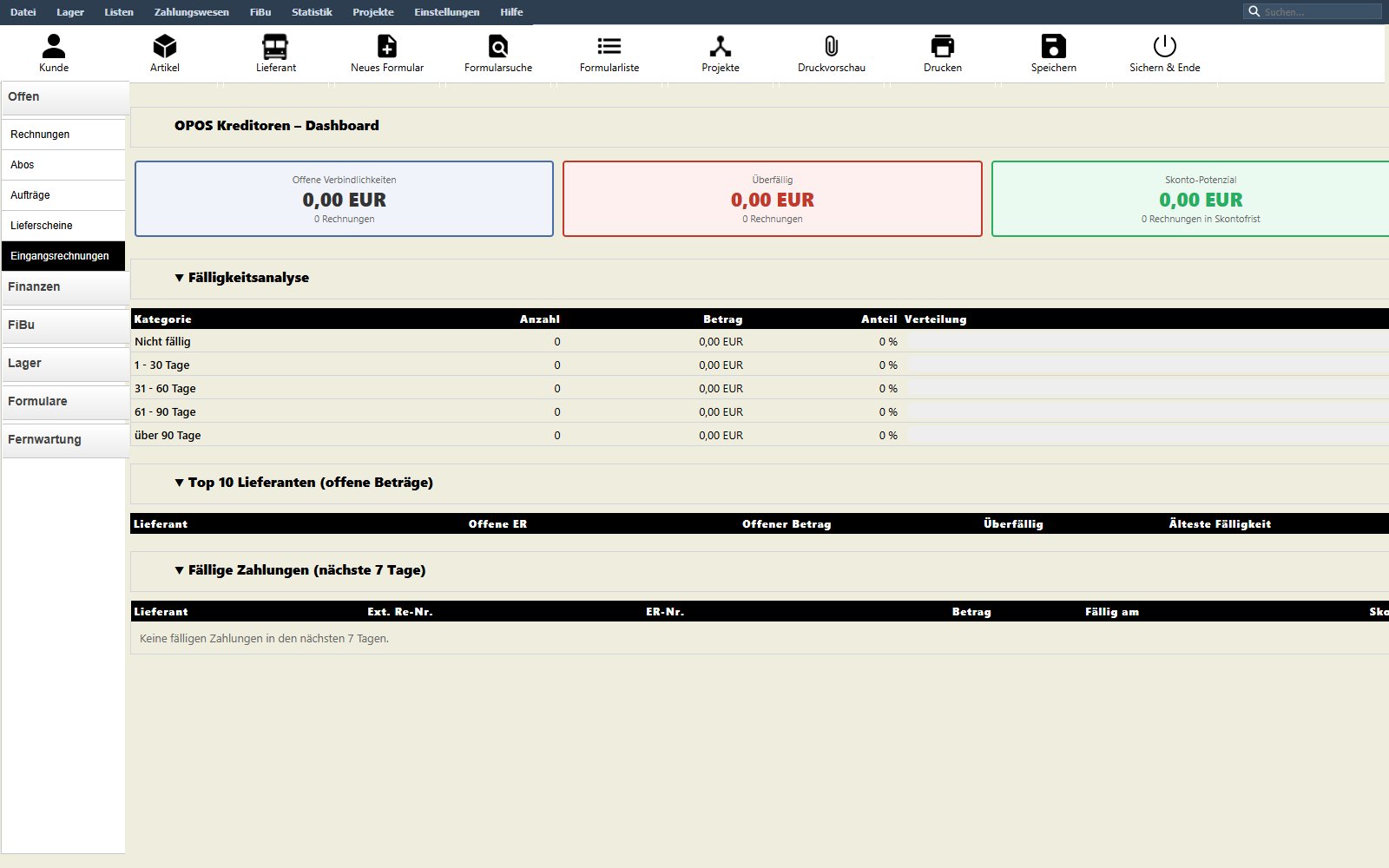Expand the Lager sidebar group
1389x868 pixels.
click(65, 364)
